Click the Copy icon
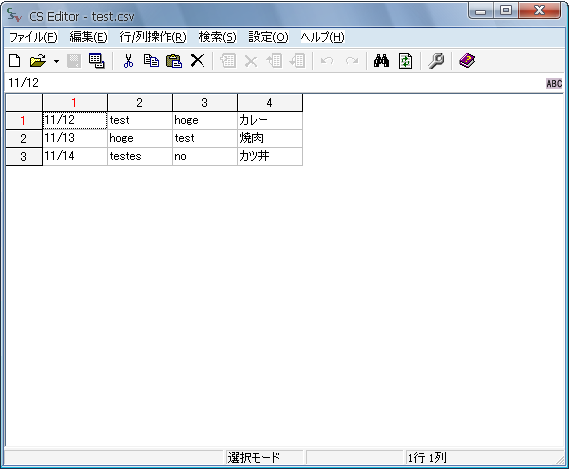 click(x=151, y=61)
